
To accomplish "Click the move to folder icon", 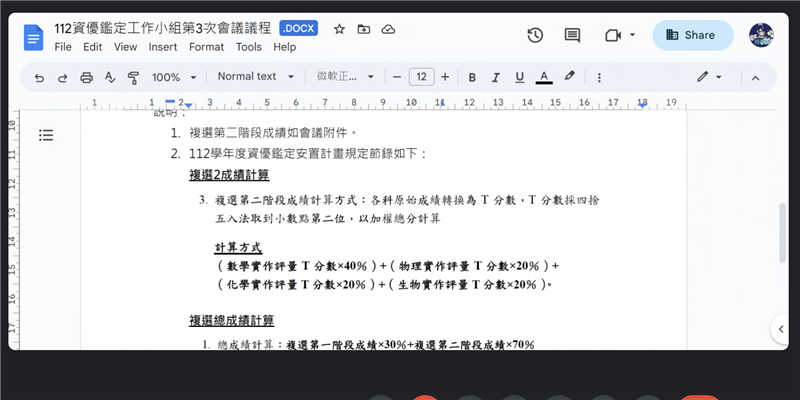I will (x=364, y=29).
